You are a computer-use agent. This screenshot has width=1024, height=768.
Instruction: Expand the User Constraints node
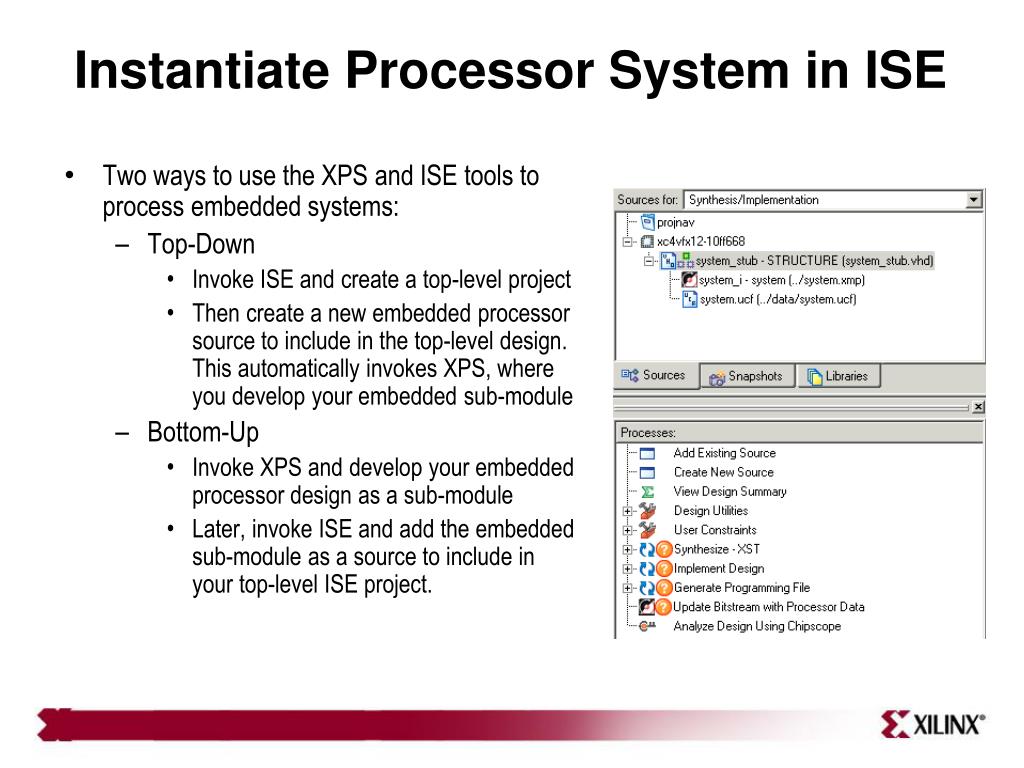628,530
